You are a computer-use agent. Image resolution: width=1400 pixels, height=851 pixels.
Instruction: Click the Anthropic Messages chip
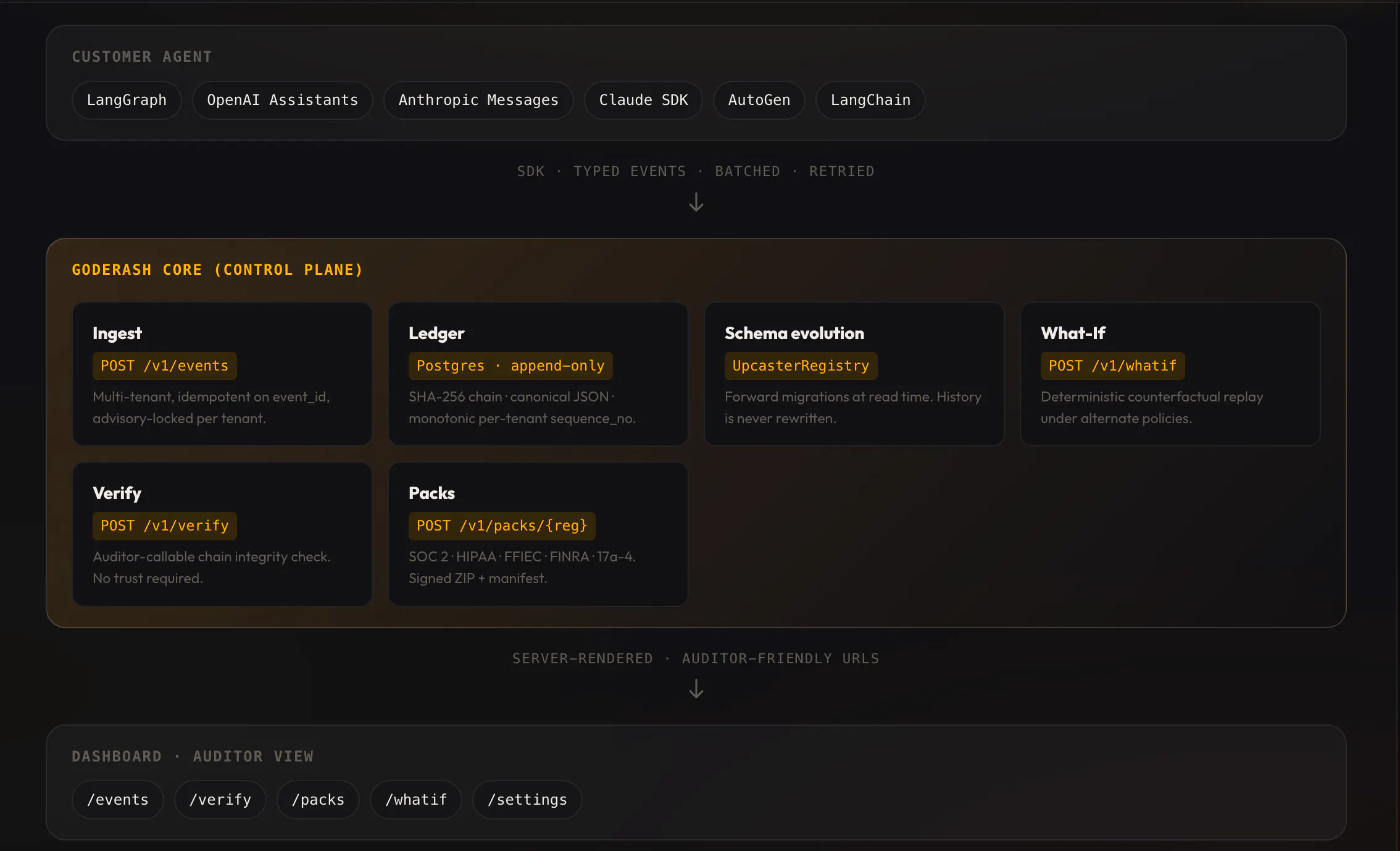pos(478,100)
